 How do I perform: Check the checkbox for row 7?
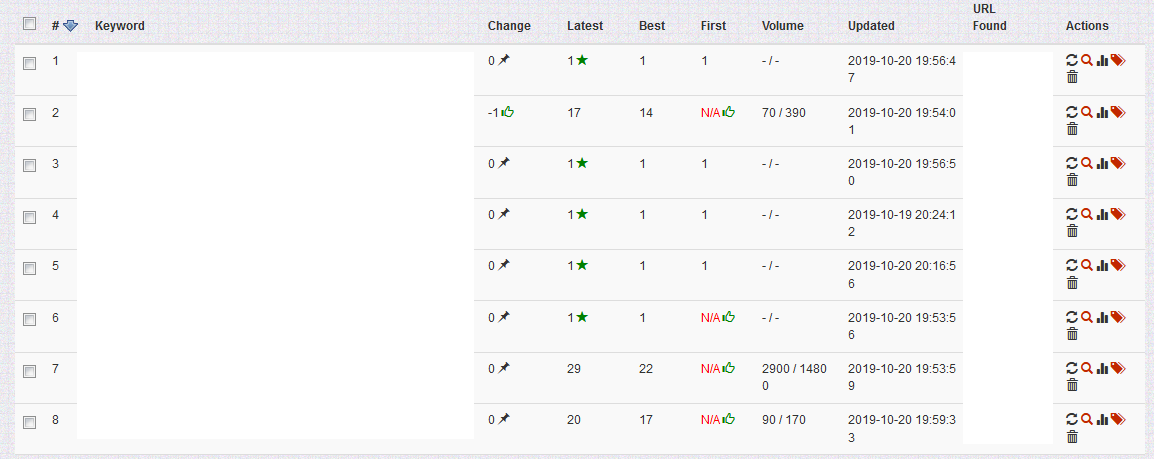(29, 371)
